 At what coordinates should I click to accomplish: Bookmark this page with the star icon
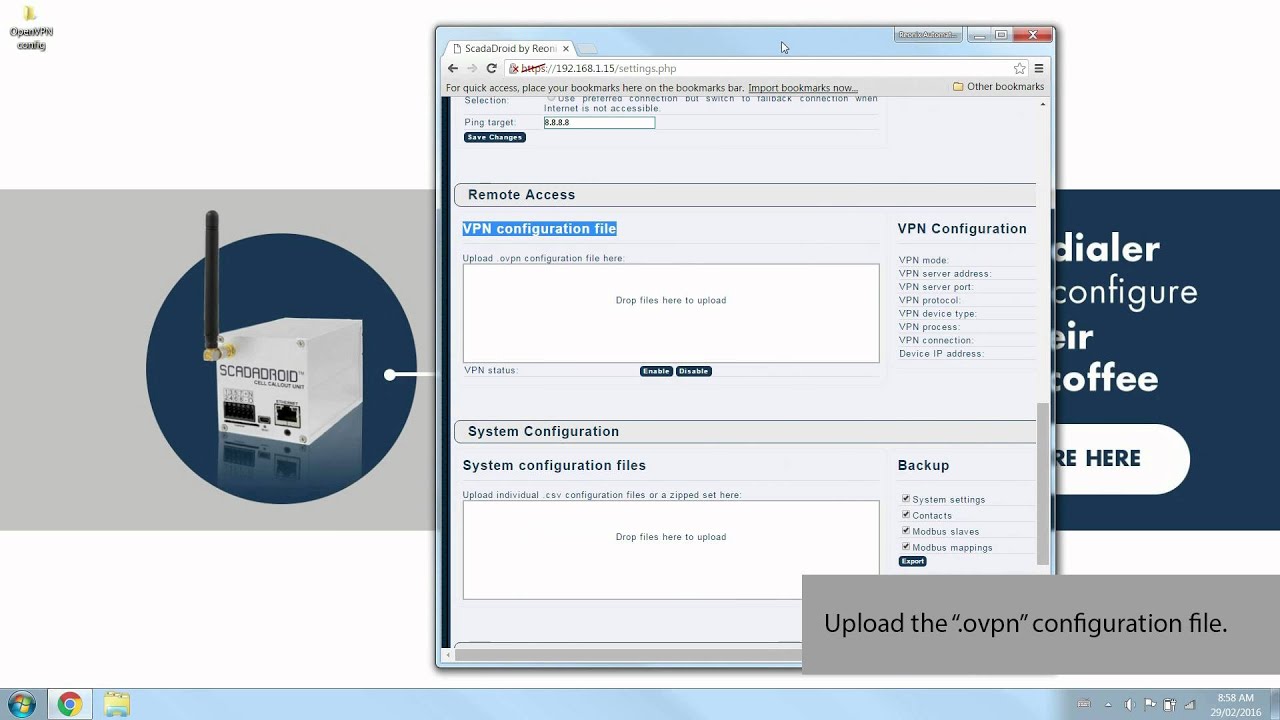tap(1019, 69)
